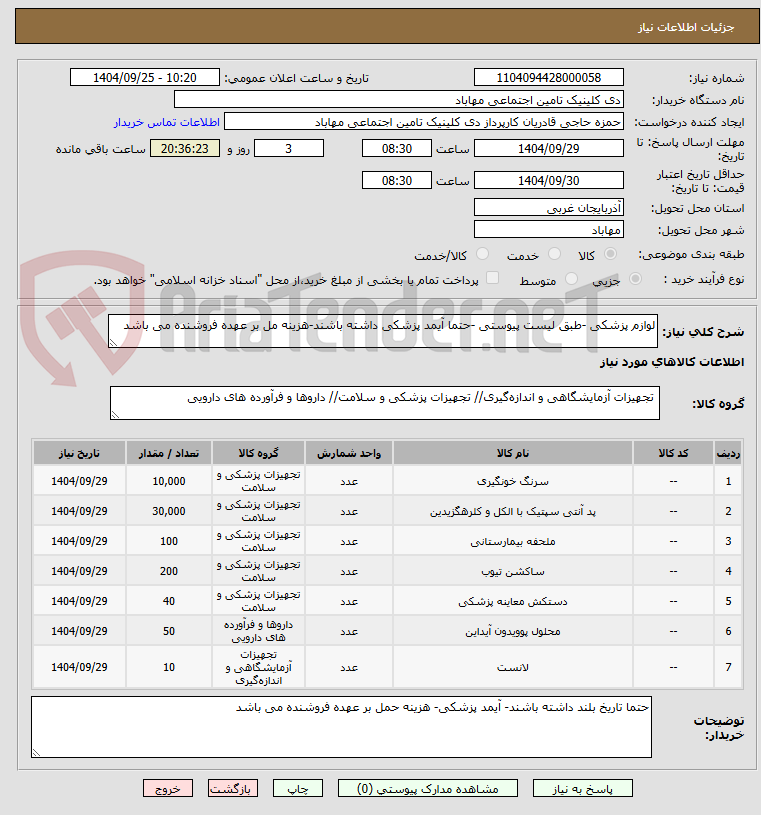
Task: Click the شماره نیاز number field
Action: tap(548, 77)
